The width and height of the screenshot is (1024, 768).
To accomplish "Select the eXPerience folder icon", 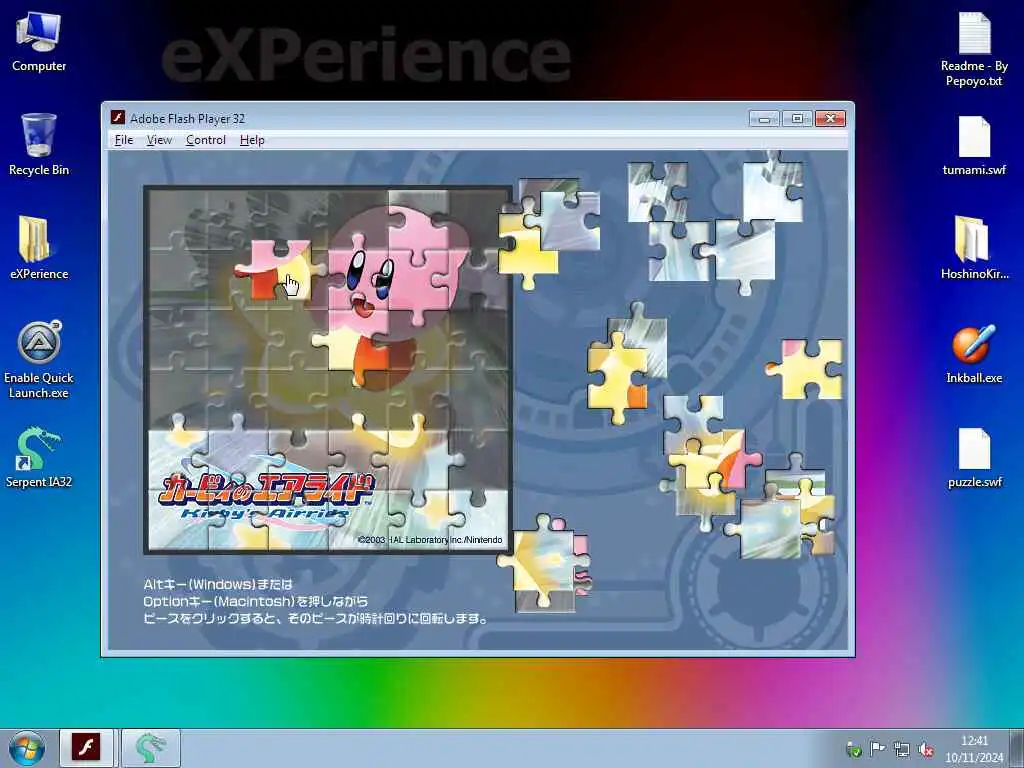I will click(39, 248).
